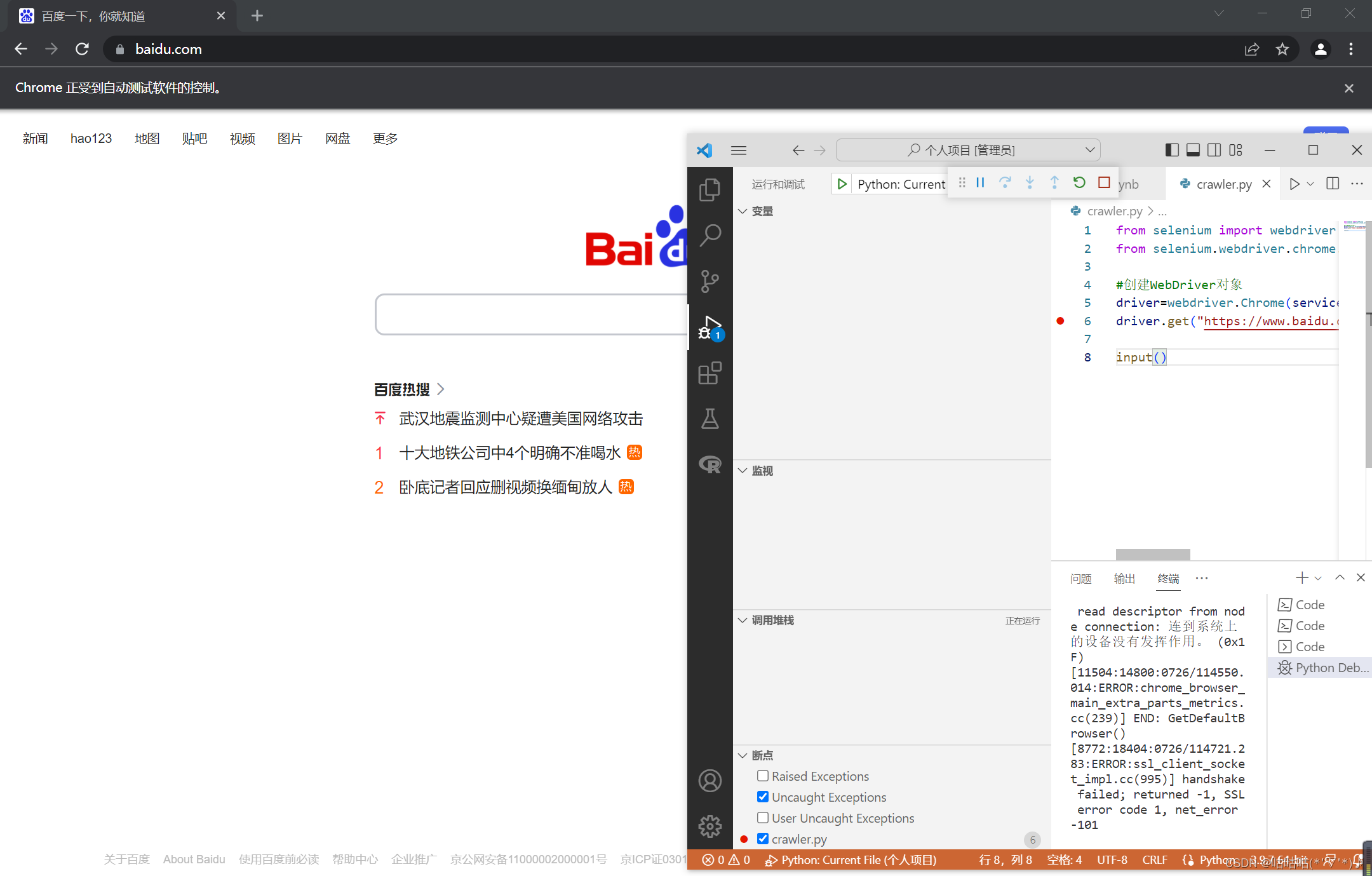Image resolution: width=1372 pixels, height=876 pixels.
Task: Open VS Code Search view icon
Action: [x=710, y=235]
